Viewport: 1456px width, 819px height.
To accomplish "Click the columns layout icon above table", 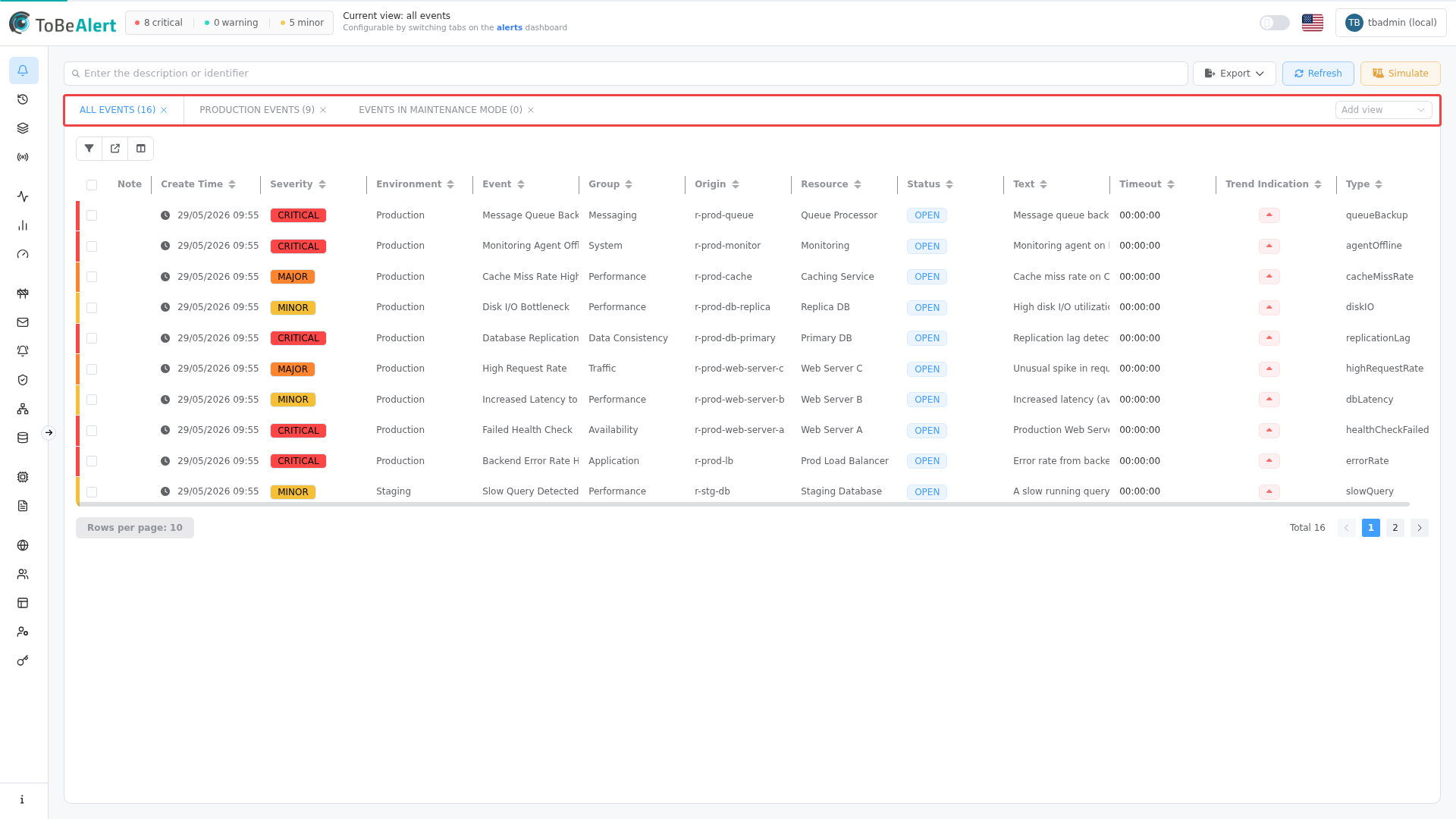I will coord(141,149).
